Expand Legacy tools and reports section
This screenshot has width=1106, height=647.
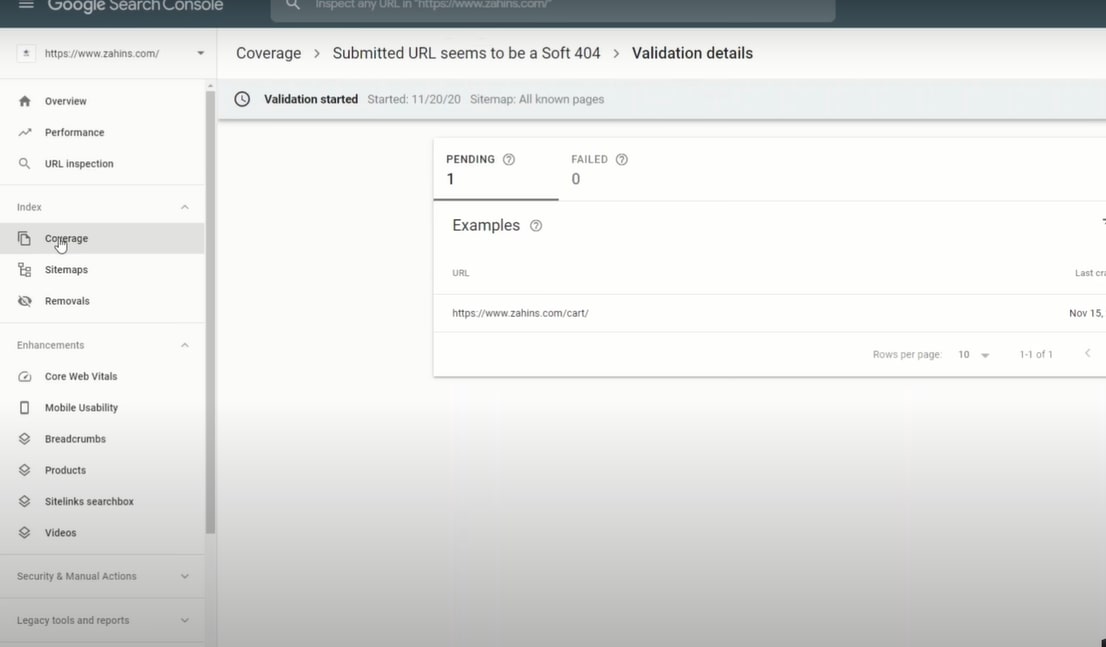[x=184, y=621]
